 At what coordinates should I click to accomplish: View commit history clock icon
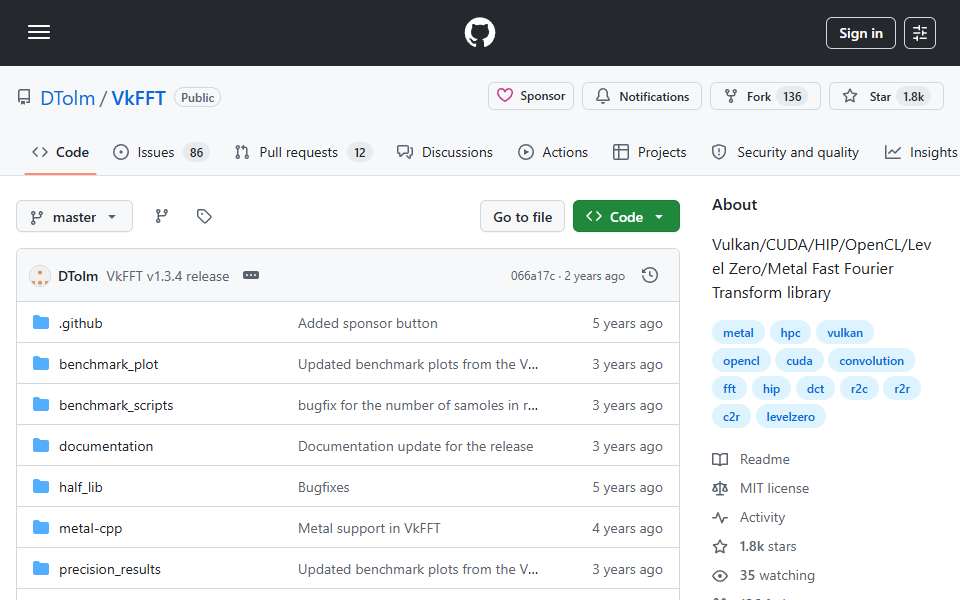[x=650, y=276]
